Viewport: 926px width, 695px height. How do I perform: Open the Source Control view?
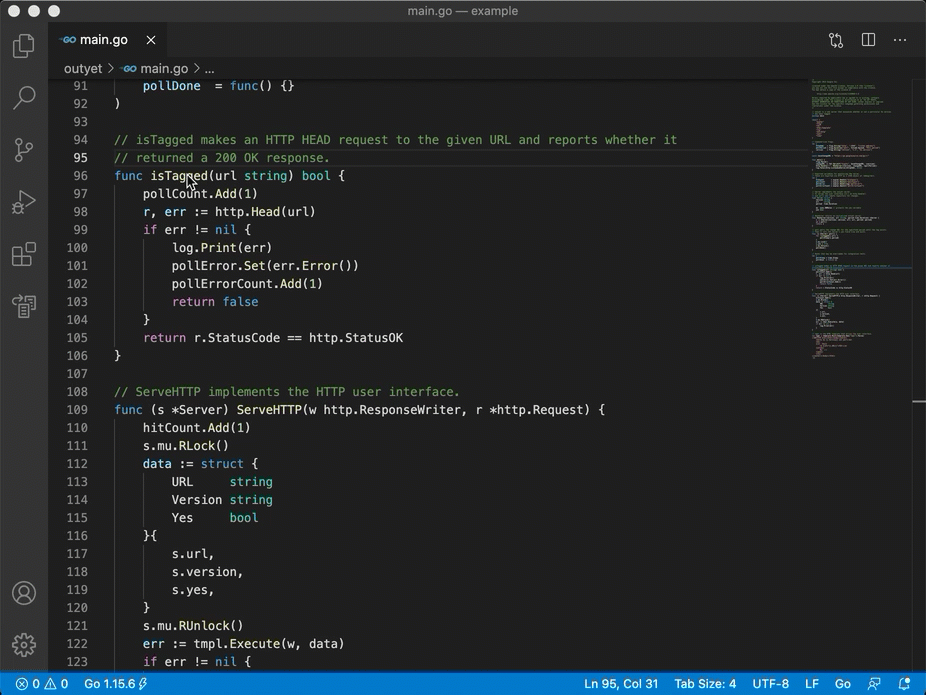[24, 149]
